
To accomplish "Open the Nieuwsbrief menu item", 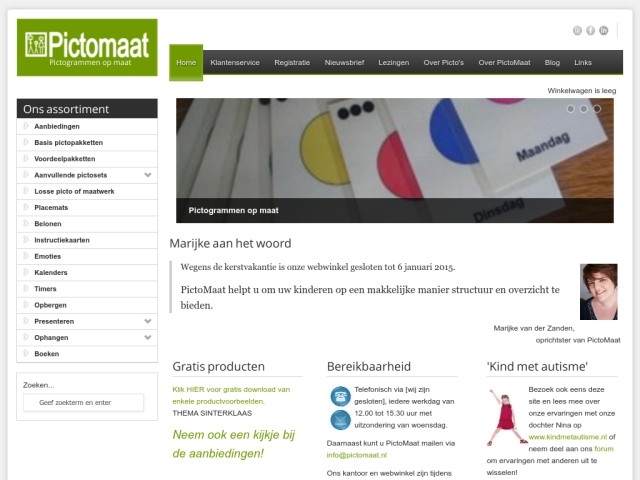I will 344,62.
